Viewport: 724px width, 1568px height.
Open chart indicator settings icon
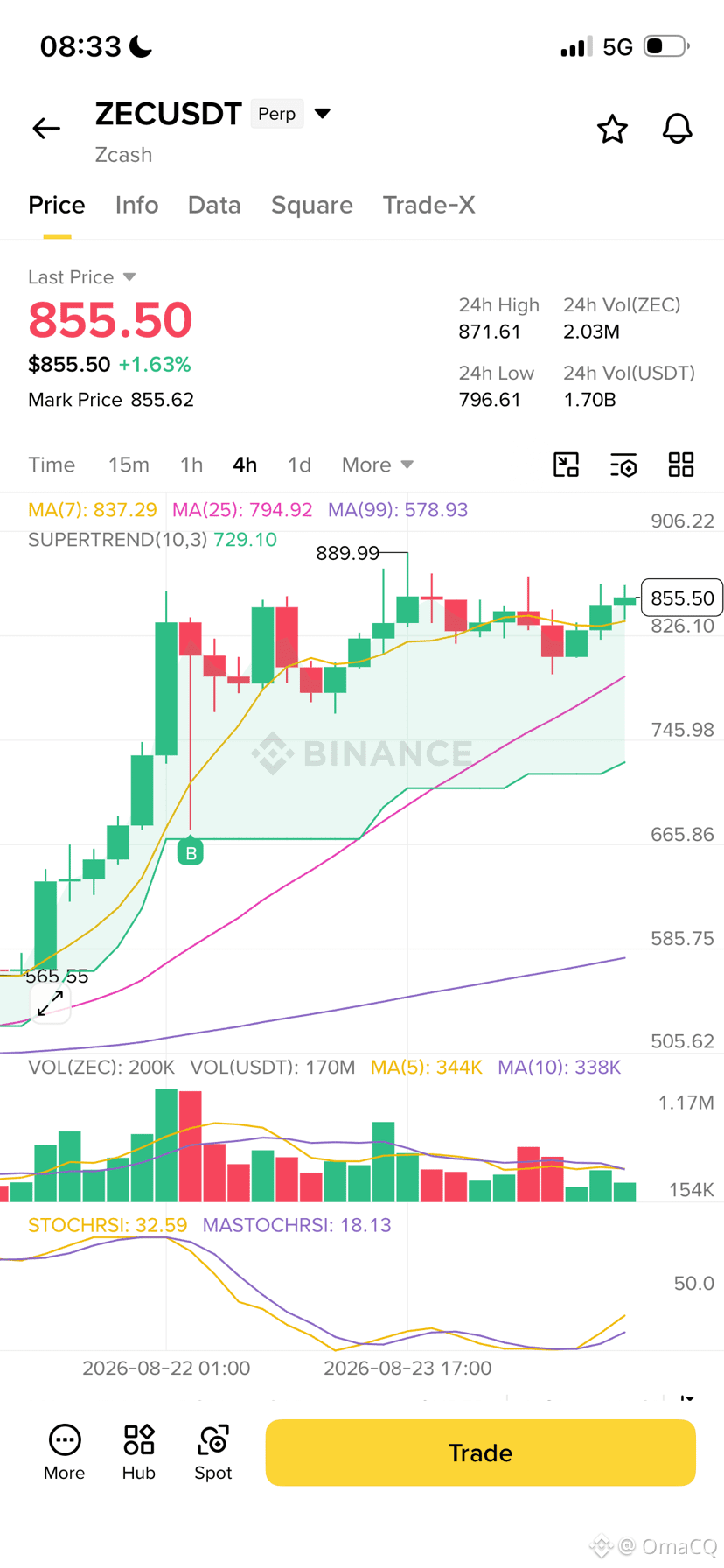point(623,465)
